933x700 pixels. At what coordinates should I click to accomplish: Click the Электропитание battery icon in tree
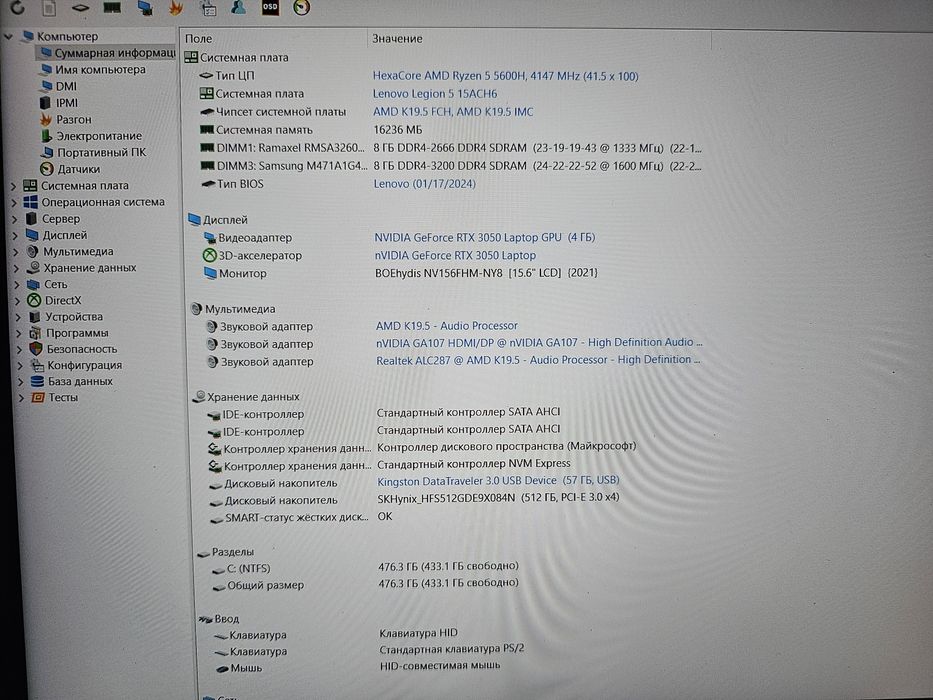coord(47,136)
